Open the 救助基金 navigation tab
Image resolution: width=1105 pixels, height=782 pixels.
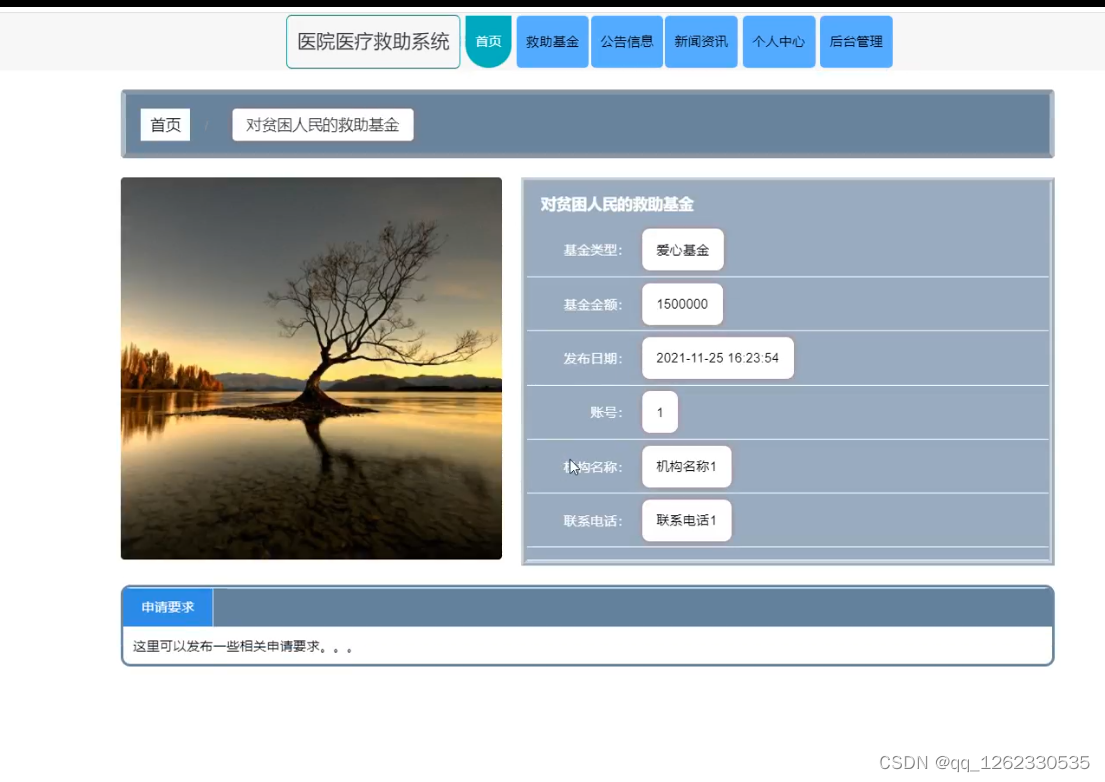[552, 42]
